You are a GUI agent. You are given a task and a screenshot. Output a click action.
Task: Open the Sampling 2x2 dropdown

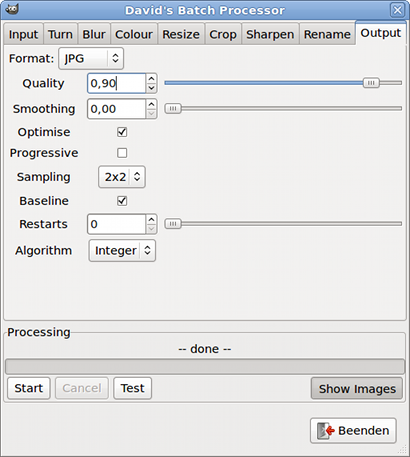[122, 177]
